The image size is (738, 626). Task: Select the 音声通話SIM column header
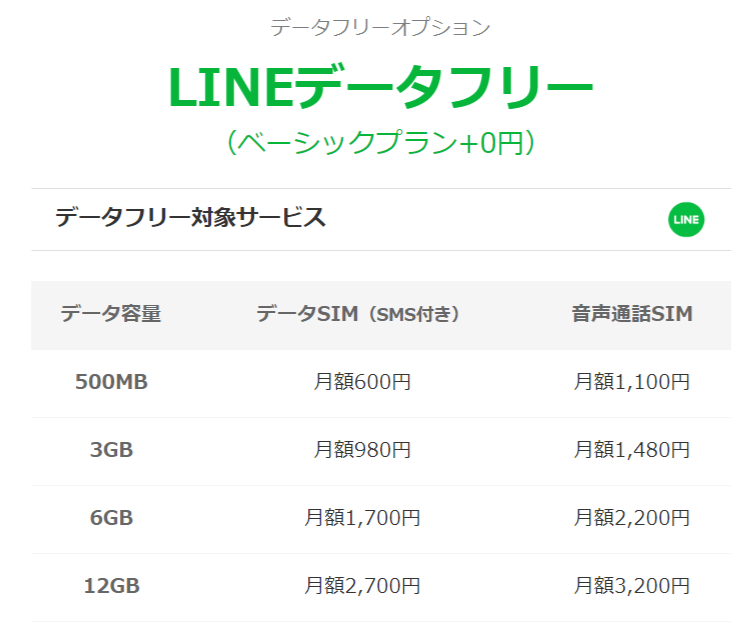click(632, 314)
